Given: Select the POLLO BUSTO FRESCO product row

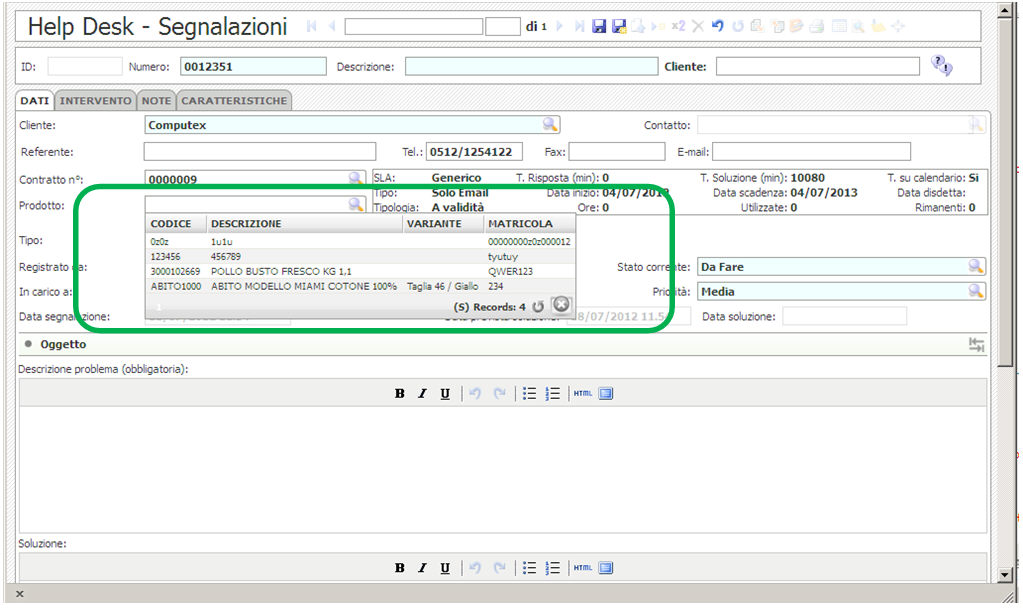Looking at the screenshot, I should 281,271.
